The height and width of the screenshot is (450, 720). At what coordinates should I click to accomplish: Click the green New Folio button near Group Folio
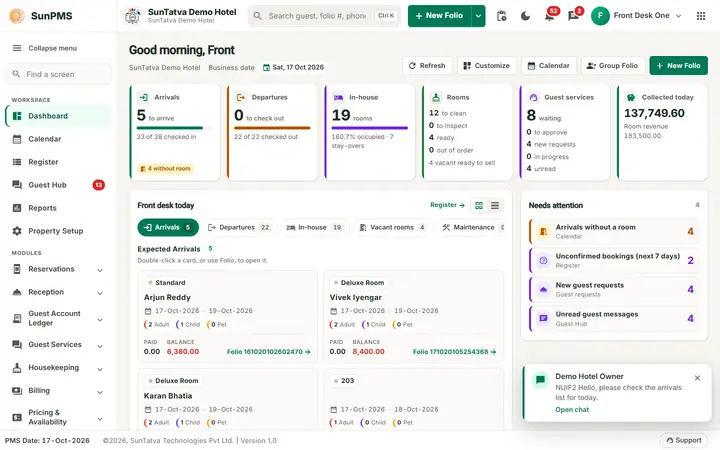[678, 66]
